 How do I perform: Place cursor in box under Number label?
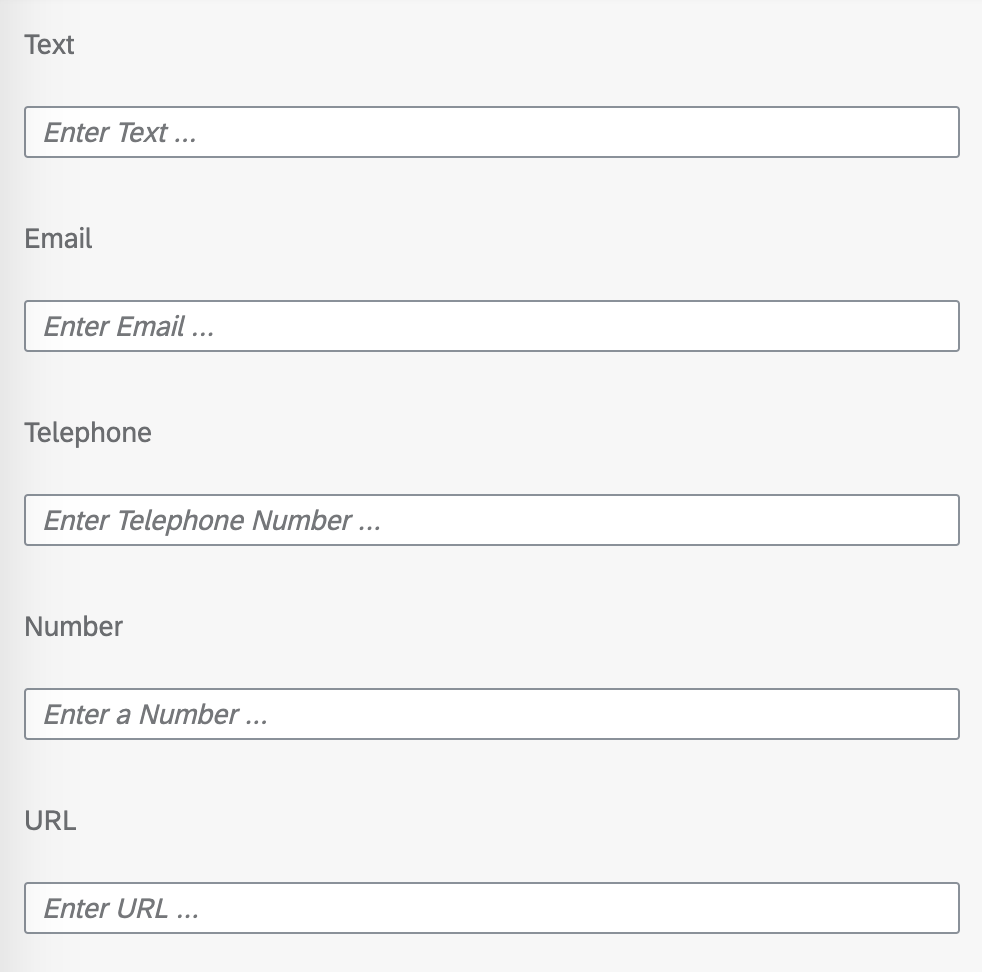click(492, 715)
